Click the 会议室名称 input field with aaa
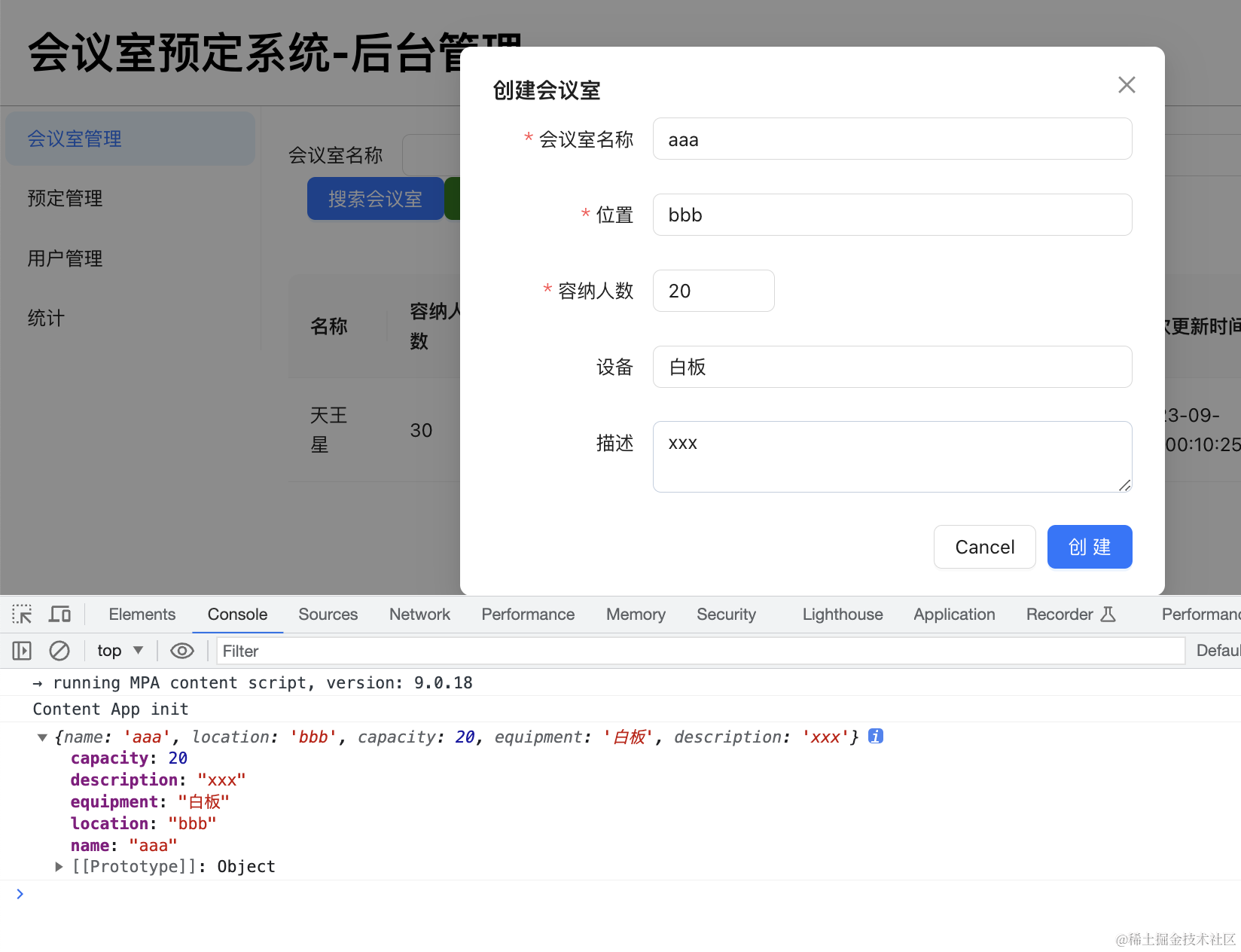Viewport: 1241px width, 952px height. click(892, 139)
